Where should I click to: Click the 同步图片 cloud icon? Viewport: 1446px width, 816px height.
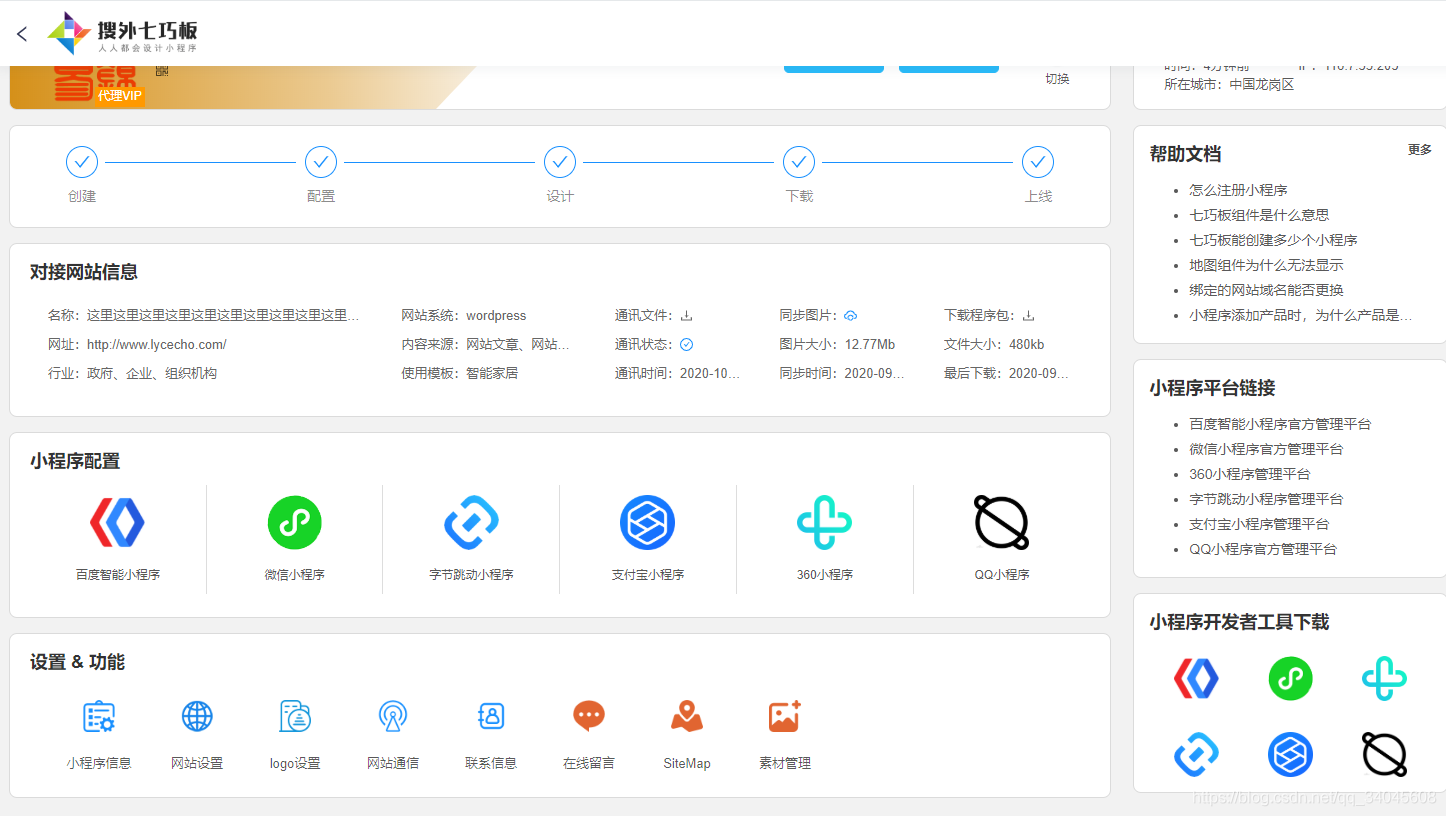pyautogui.click(x=851, y=316)
